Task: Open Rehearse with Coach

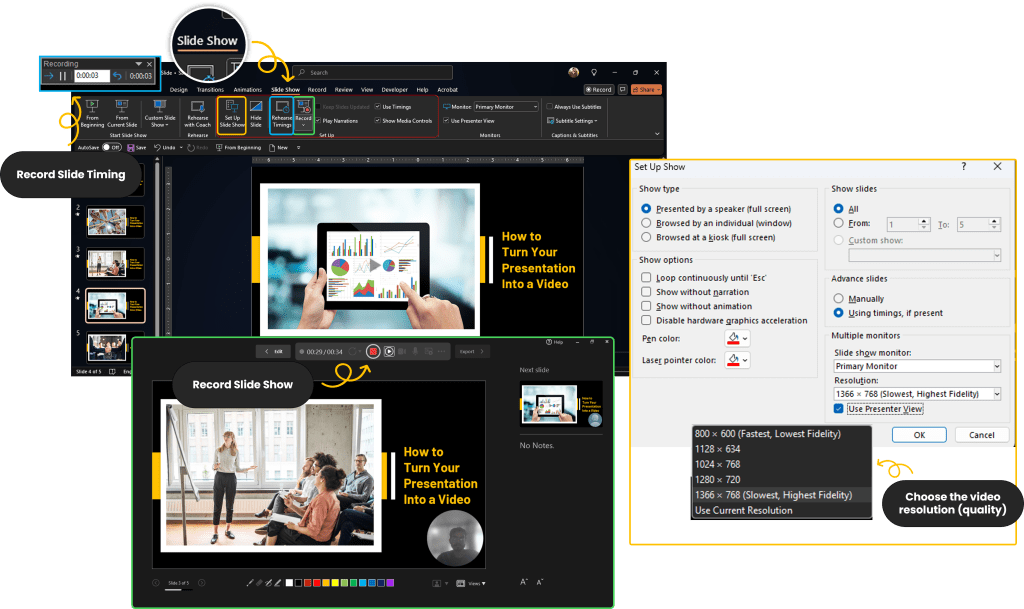Action: pos(197,113)
